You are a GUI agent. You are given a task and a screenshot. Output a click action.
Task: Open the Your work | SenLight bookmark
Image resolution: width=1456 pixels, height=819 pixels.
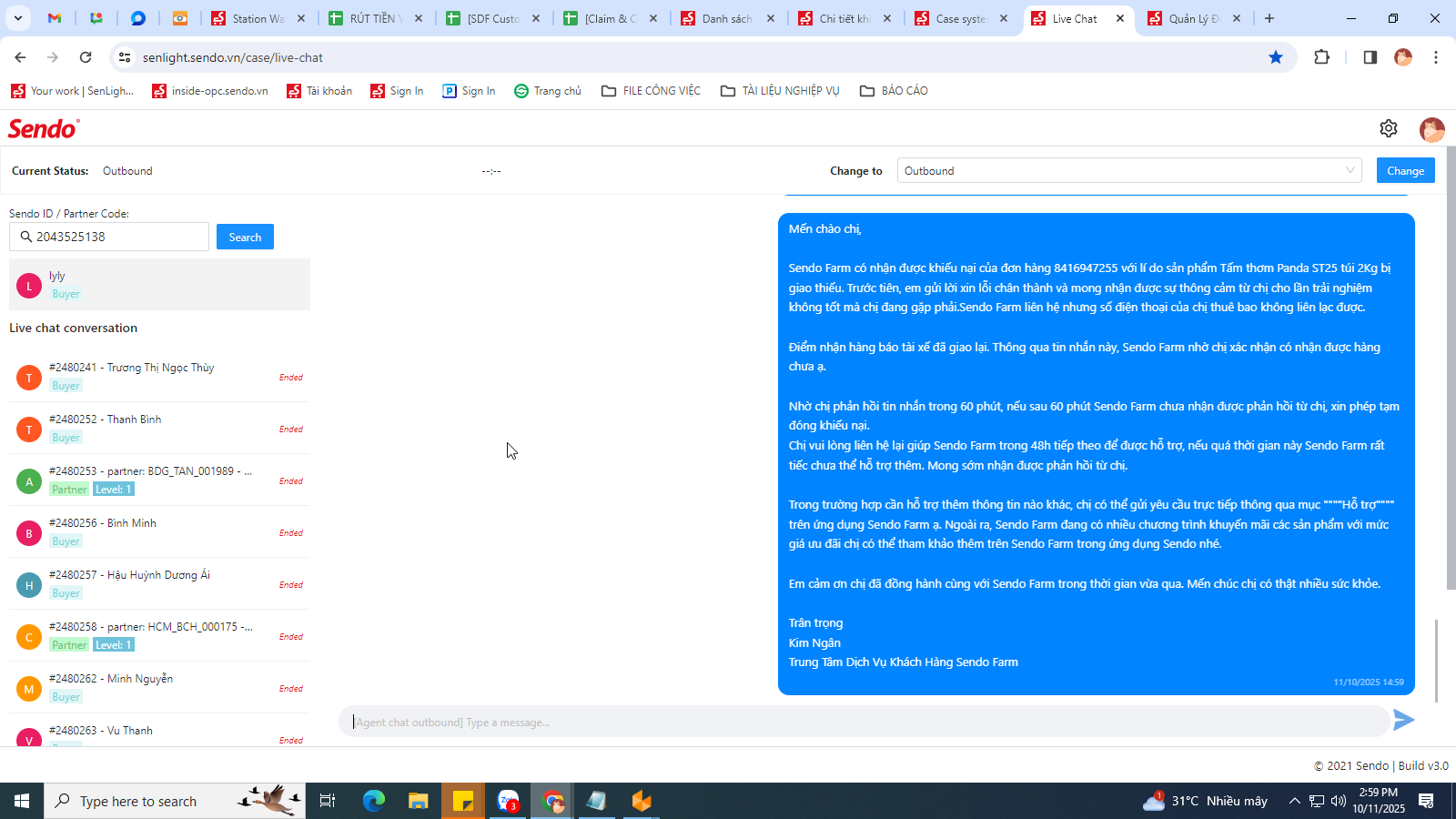pos(73,91)
